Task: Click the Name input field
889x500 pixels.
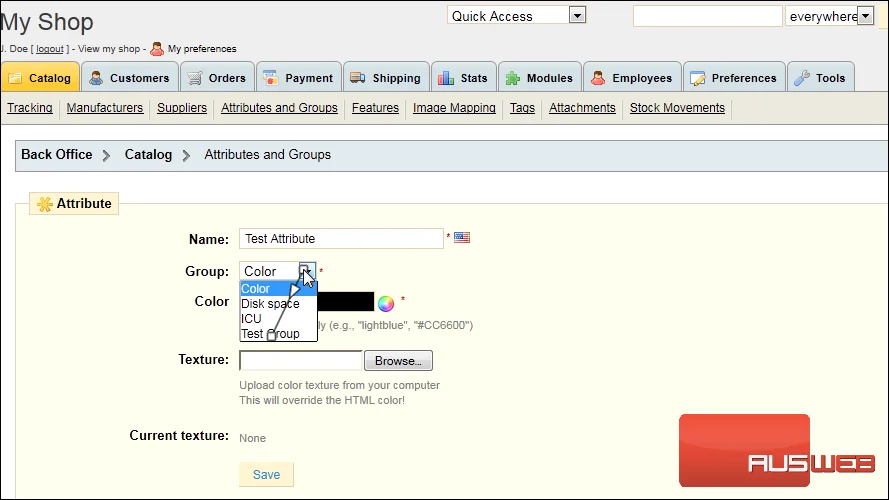Action: (x=341, y=239)
